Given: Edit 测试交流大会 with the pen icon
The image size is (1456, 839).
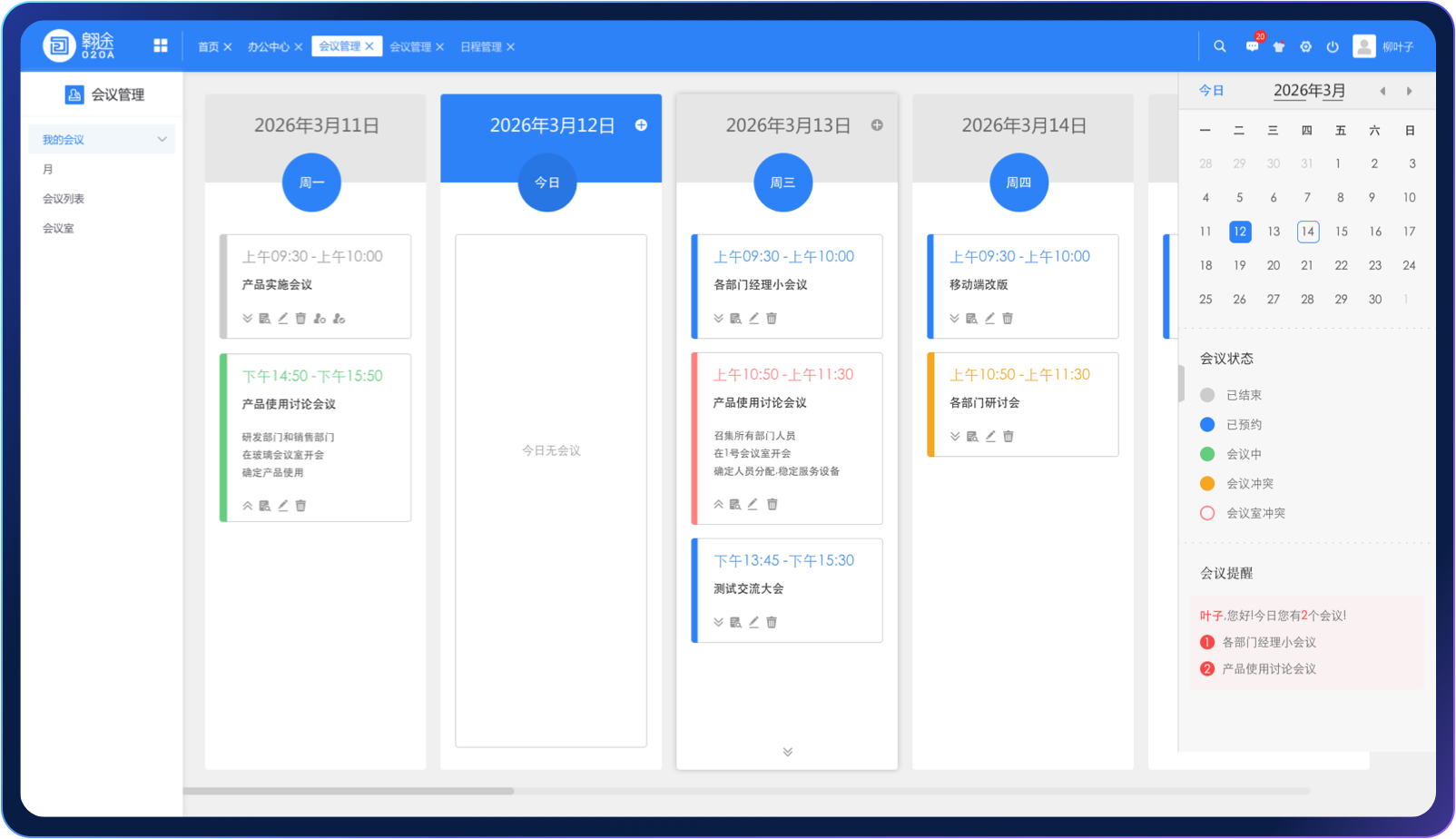Looking at the screenshot, I should point(753,622).
